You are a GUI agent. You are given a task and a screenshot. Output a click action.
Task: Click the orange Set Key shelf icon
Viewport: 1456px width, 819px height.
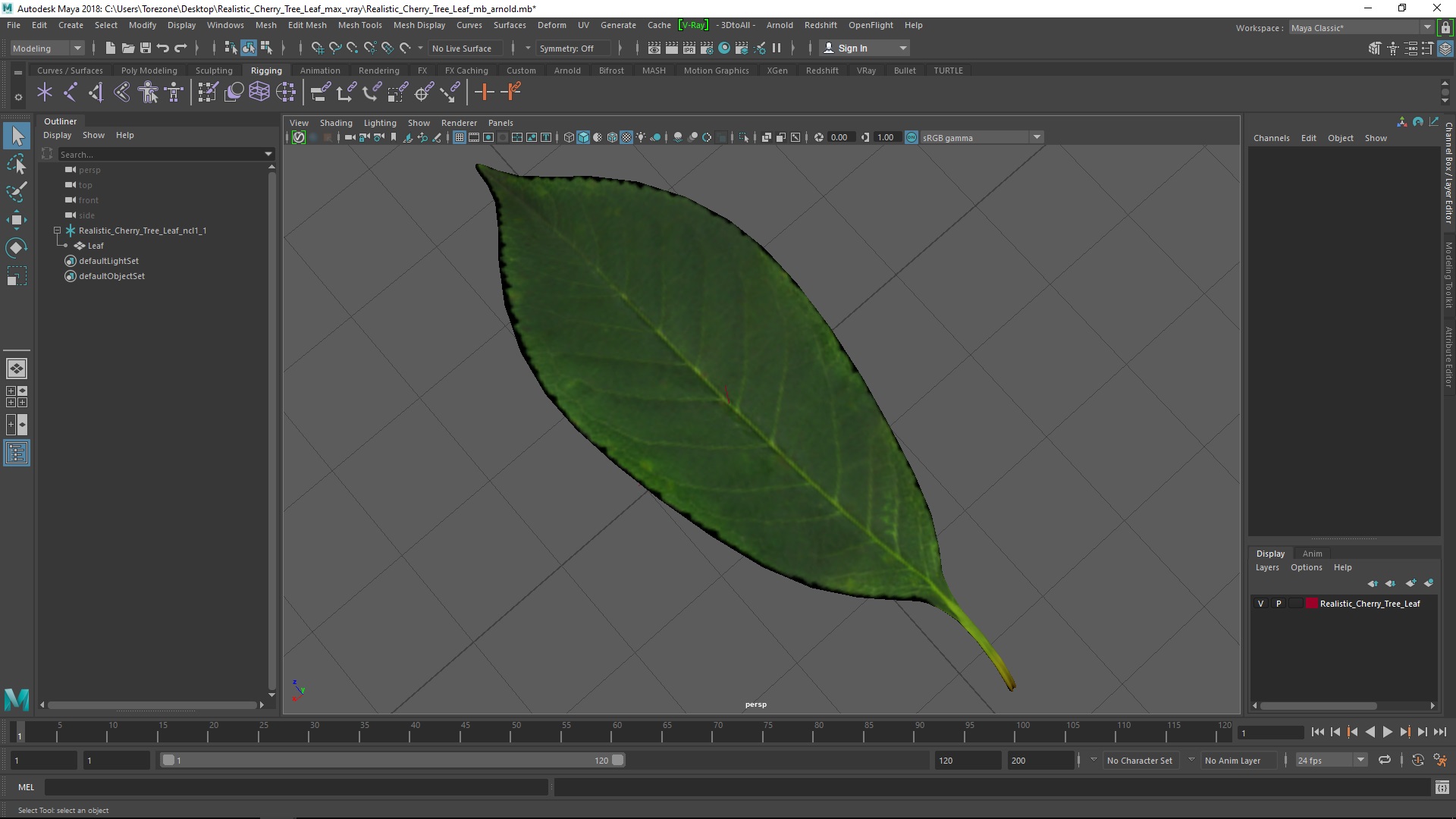click(484, 93)
